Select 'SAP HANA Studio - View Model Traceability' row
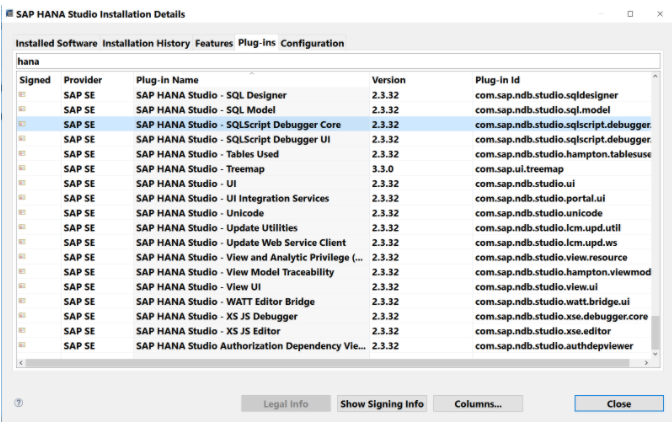Image resolution: width=672 pixels, height=426 pixels. coord(334,272)
